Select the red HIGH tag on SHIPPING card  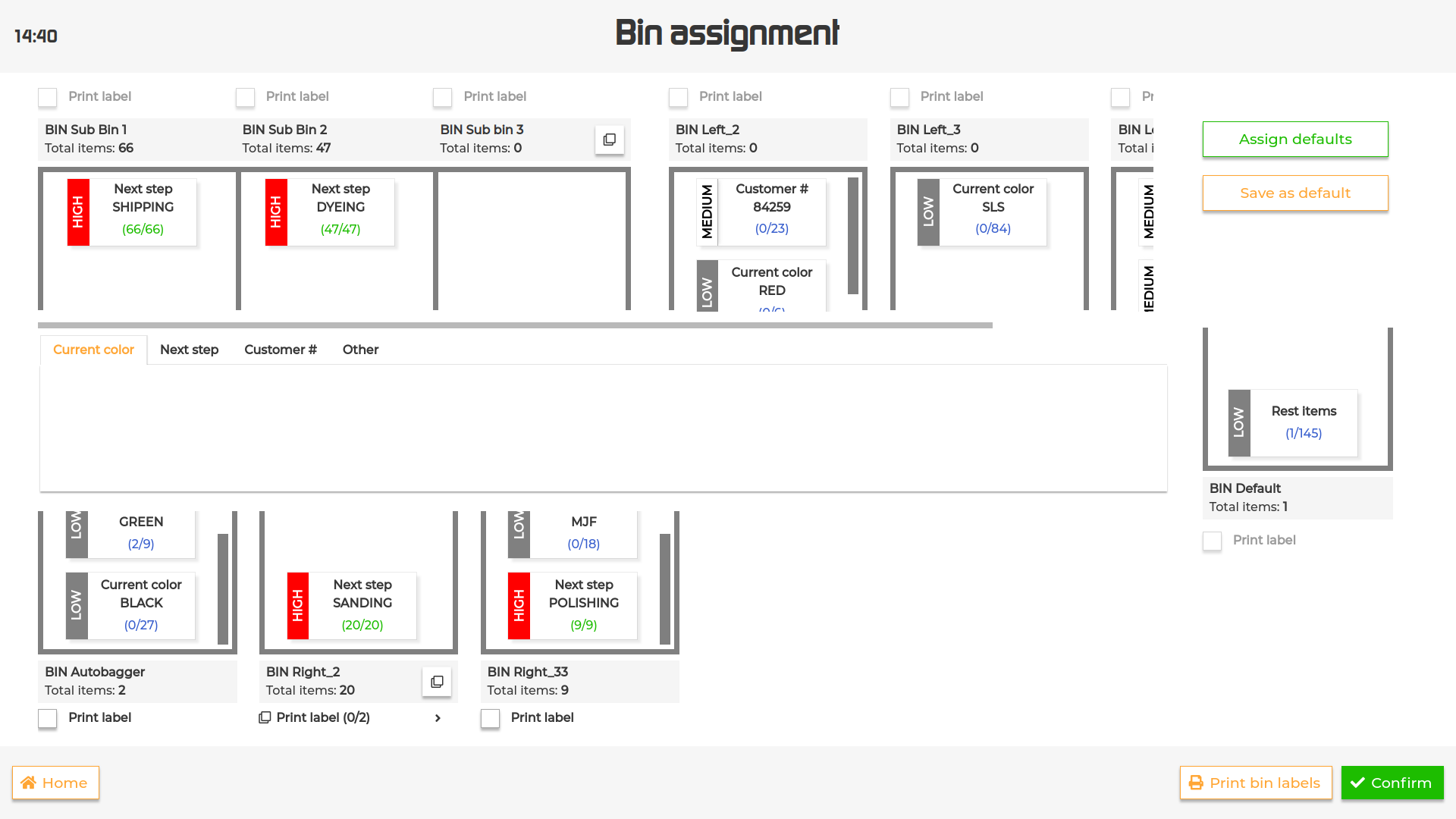pyautogui.click(x=78, y=212)
